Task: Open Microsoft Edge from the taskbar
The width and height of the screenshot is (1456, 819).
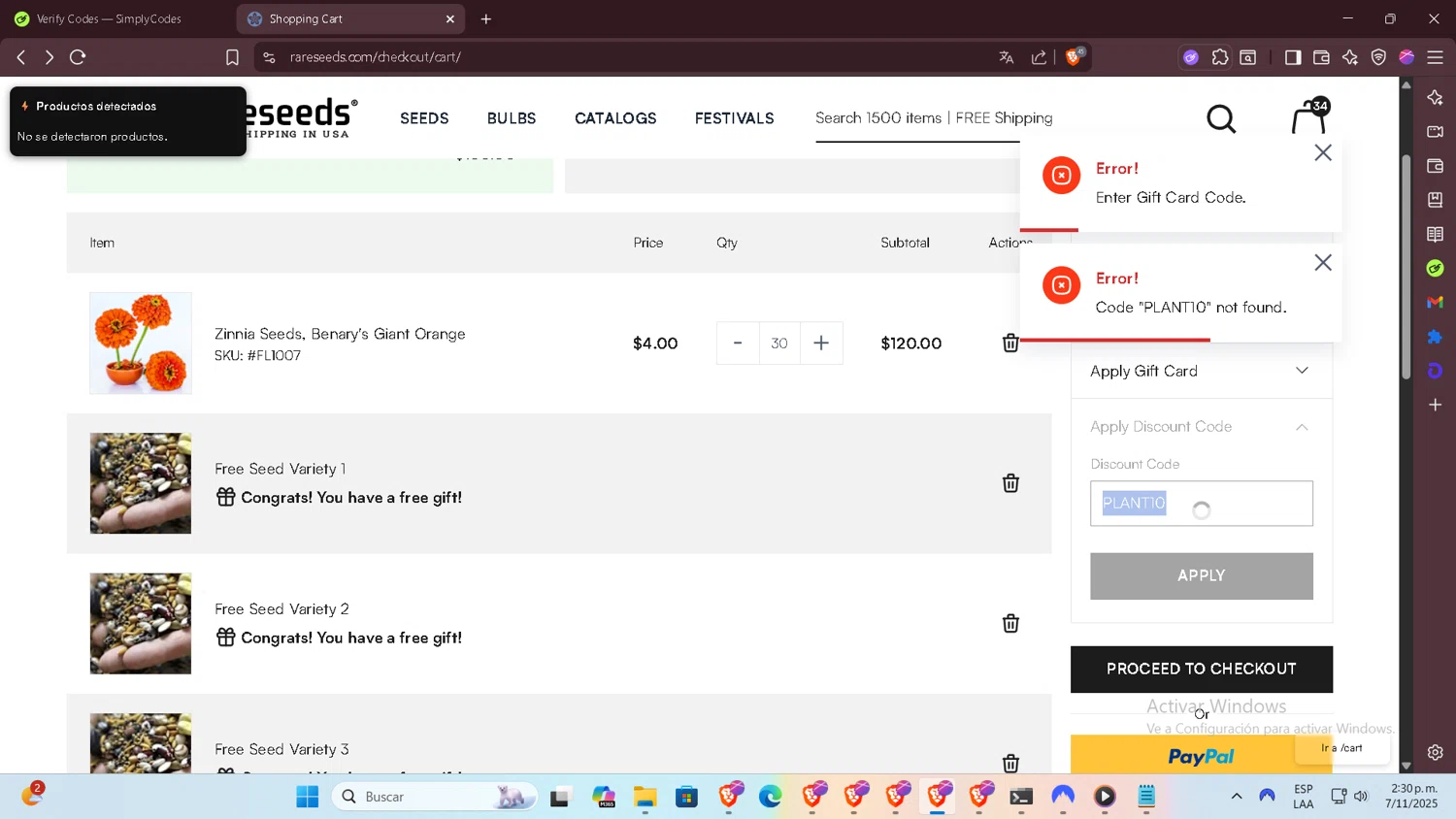Action: coord(771,797)
